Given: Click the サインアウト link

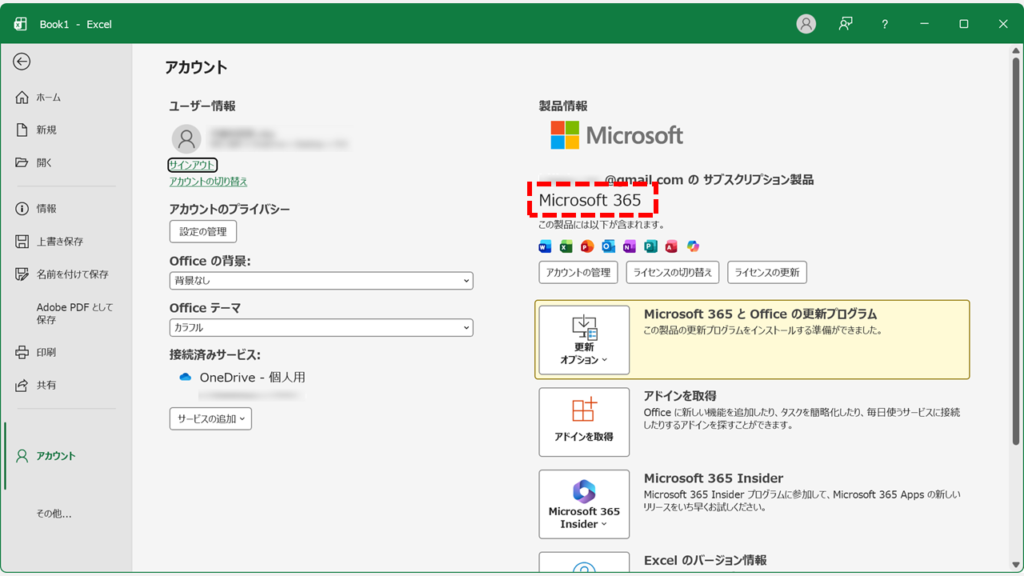Looking at the screenshot, I should (x=192, y=165).
